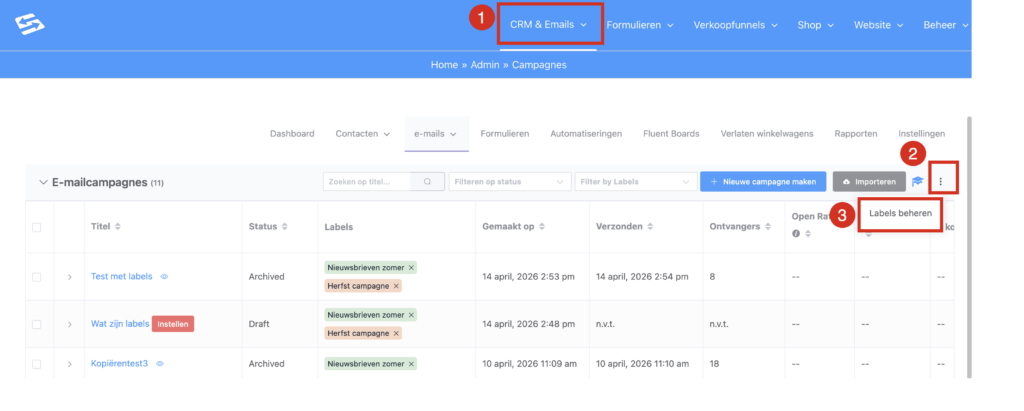Image resolution: width=1024 pixels, height=411 pixels.
Task: Click the eye icon beside Kopiërentest3
Action: (x=160, y=364)
